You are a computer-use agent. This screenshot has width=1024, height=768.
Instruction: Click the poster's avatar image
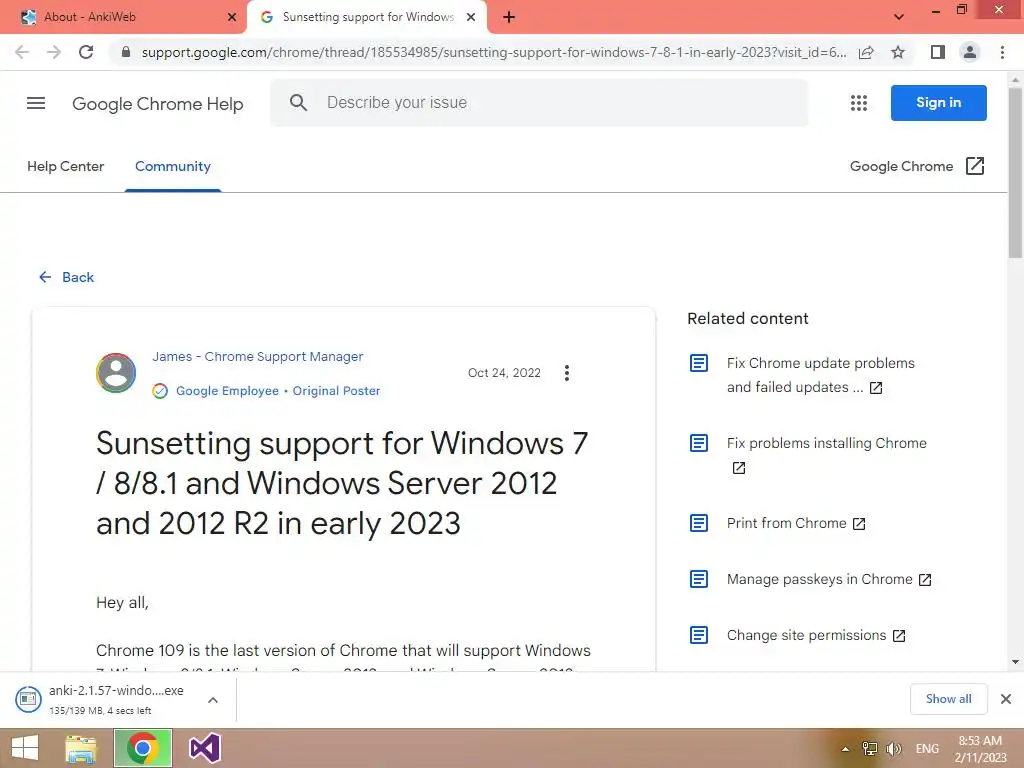point(116,373)
